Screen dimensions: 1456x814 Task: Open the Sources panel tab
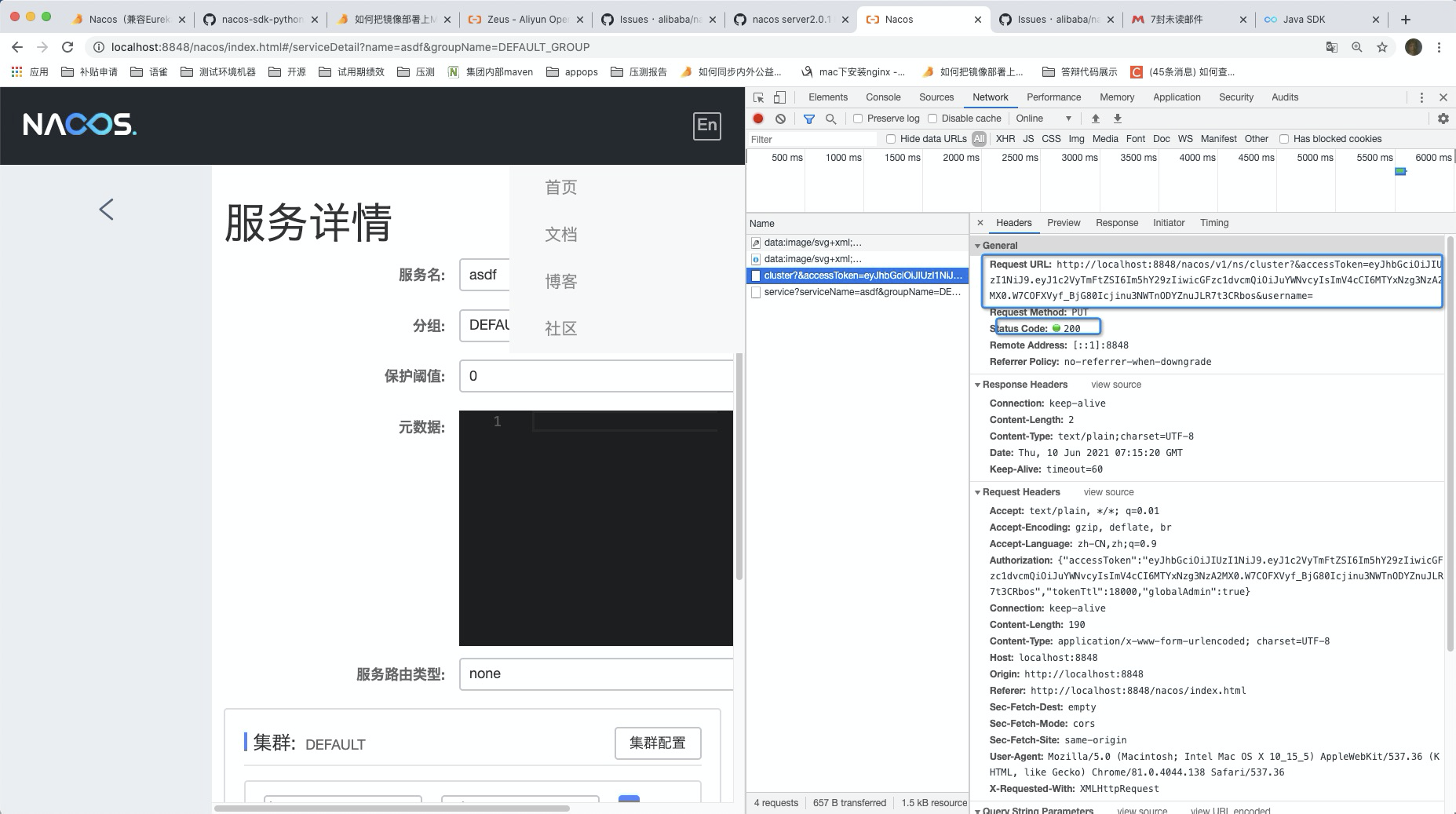pyautogui.click(x=936, y=97)
